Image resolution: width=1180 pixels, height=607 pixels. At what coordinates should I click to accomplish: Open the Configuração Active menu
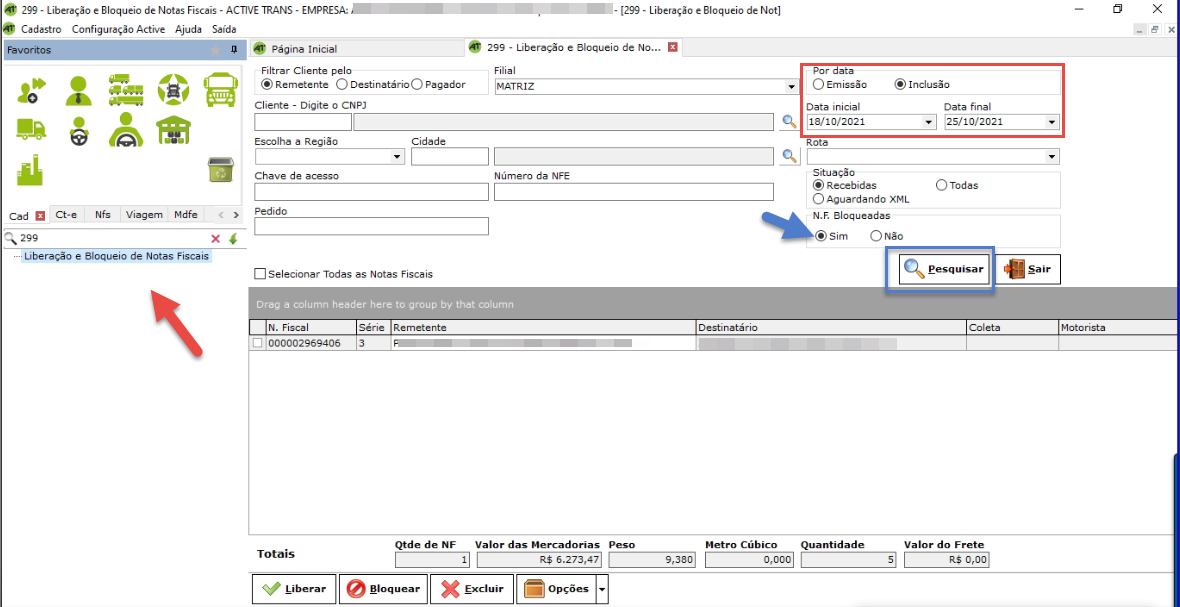pyautogui.click(x=118, y=29)
